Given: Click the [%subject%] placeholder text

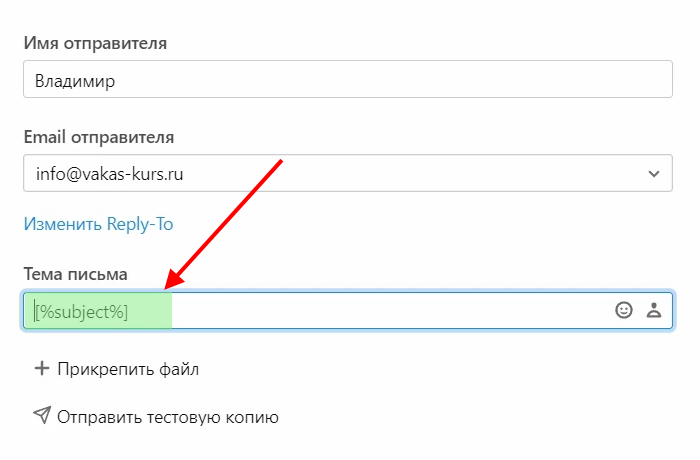Looking at the screenshot, I should [82, 311].
